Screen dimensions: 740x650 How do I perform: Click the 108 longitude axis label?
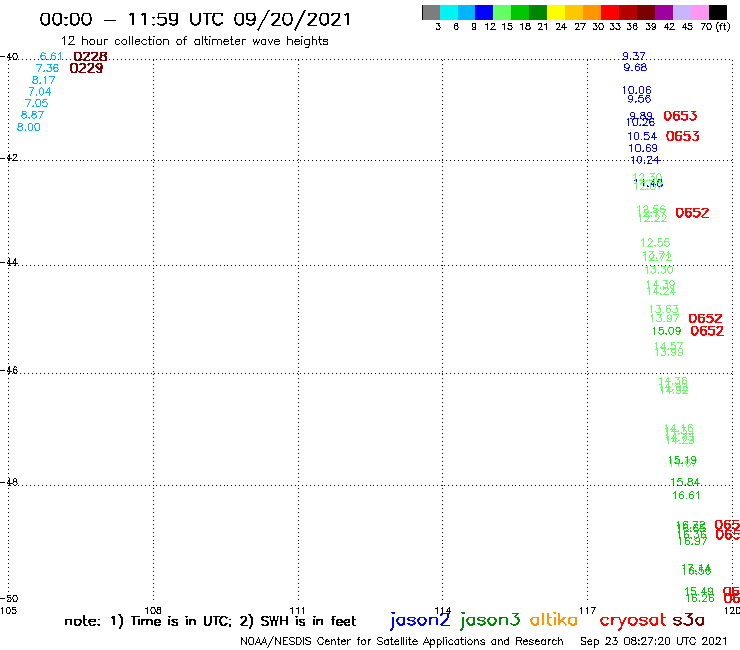point(153,611)
